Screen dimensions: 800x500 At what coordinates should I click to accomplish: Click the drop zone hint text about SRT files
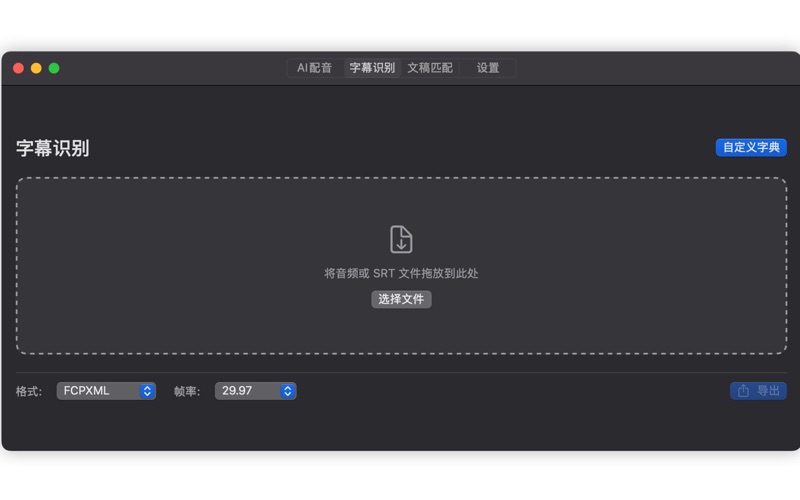[x=401, y=273]
